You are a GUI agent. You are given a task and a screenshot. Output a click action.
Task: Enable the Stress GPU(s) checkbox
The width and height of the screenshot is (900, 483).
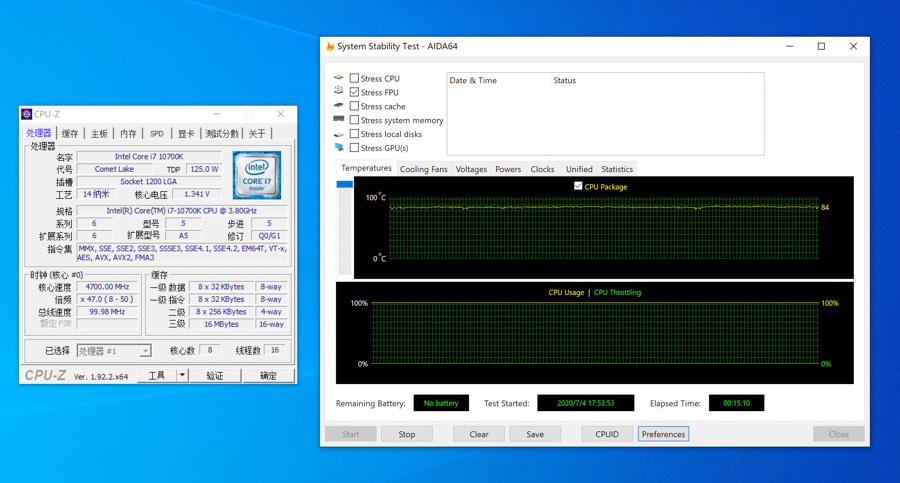point(354,148)
